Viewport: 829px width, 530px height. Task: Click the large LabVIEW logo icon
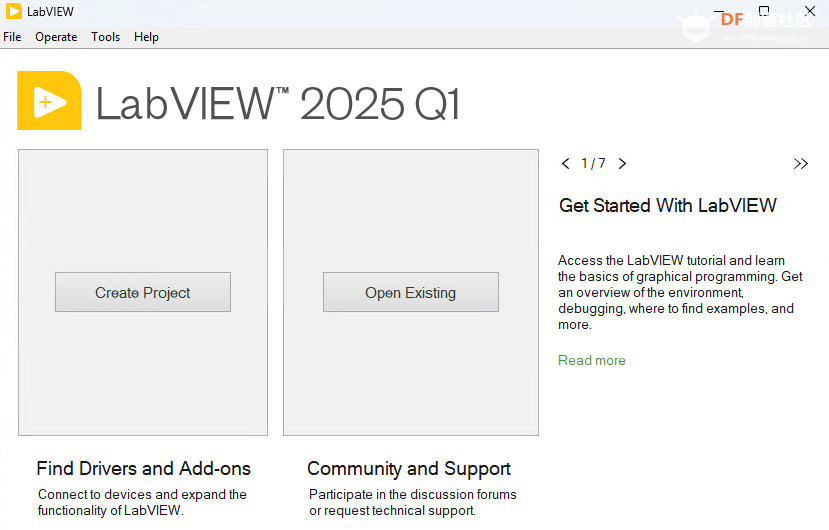click(49, 100)
